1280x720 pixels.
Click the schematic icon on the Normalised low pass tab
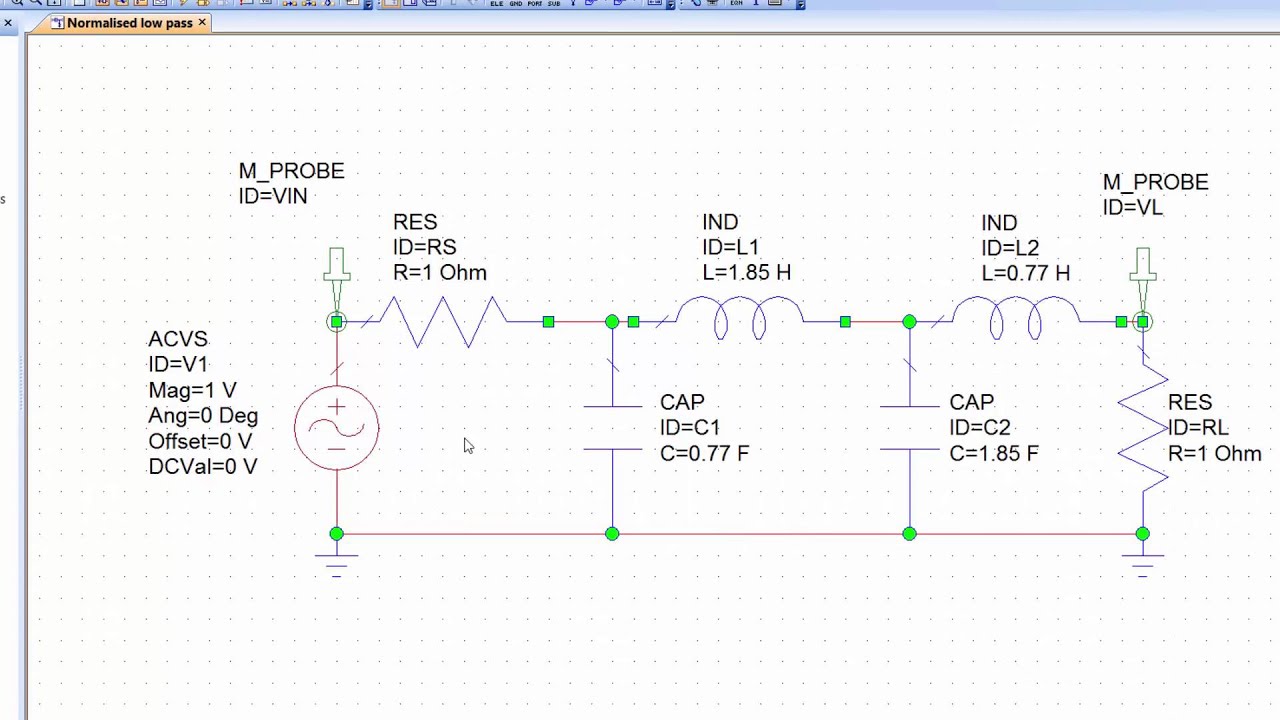coord(58,23)
